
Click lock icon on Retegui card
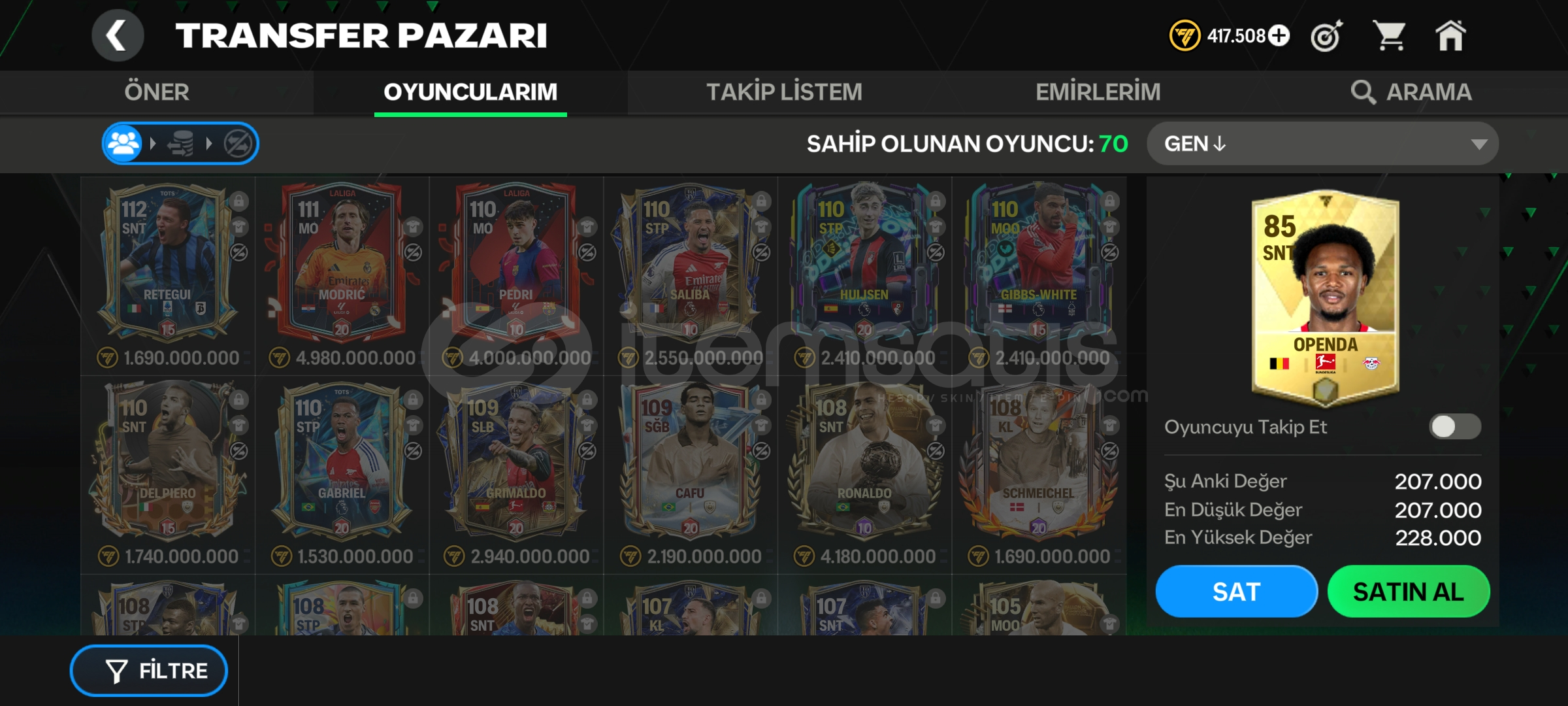click(239, 201)
